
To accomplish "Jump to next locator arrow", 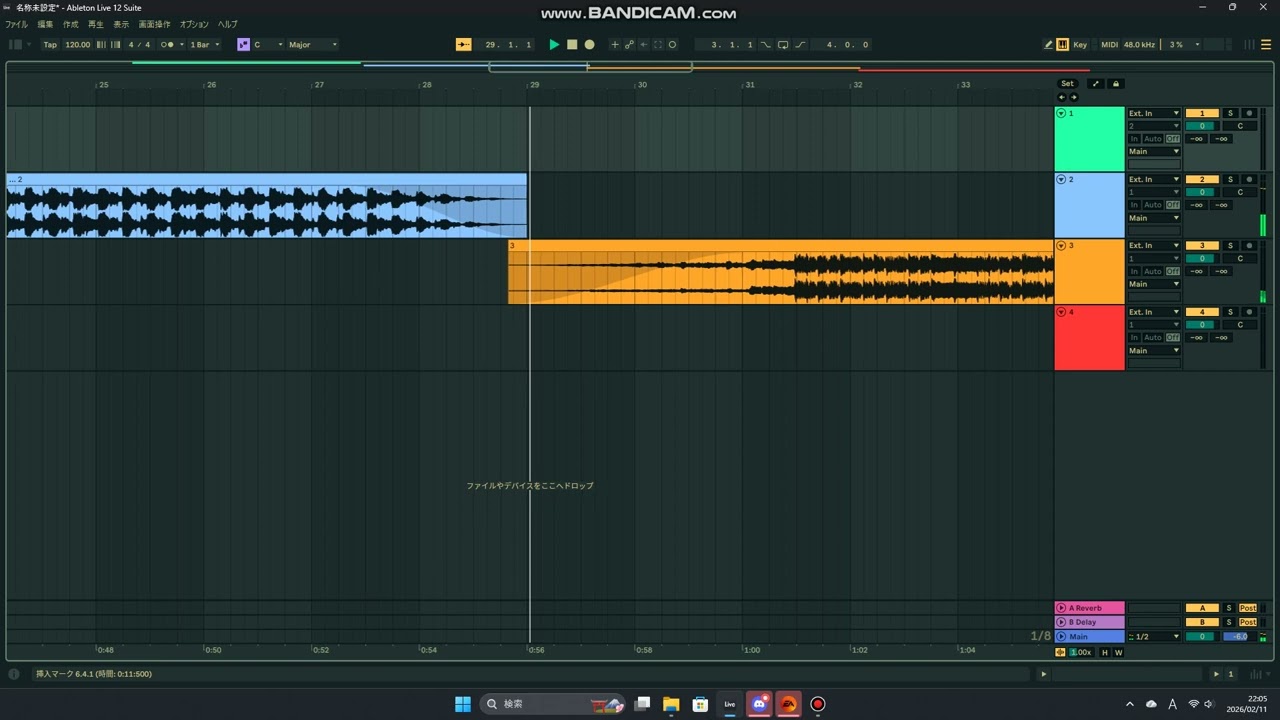I will [1074, 97].
